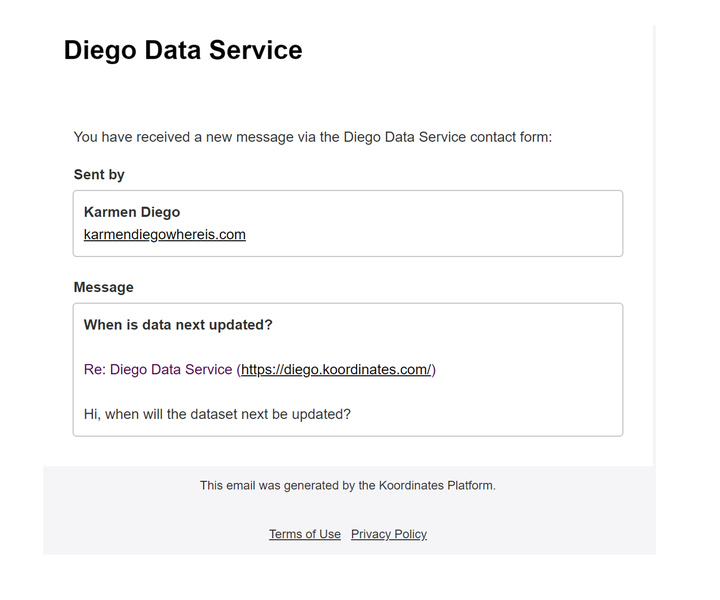
Task: Open the Terms of Use link
Action: point(305,534)
